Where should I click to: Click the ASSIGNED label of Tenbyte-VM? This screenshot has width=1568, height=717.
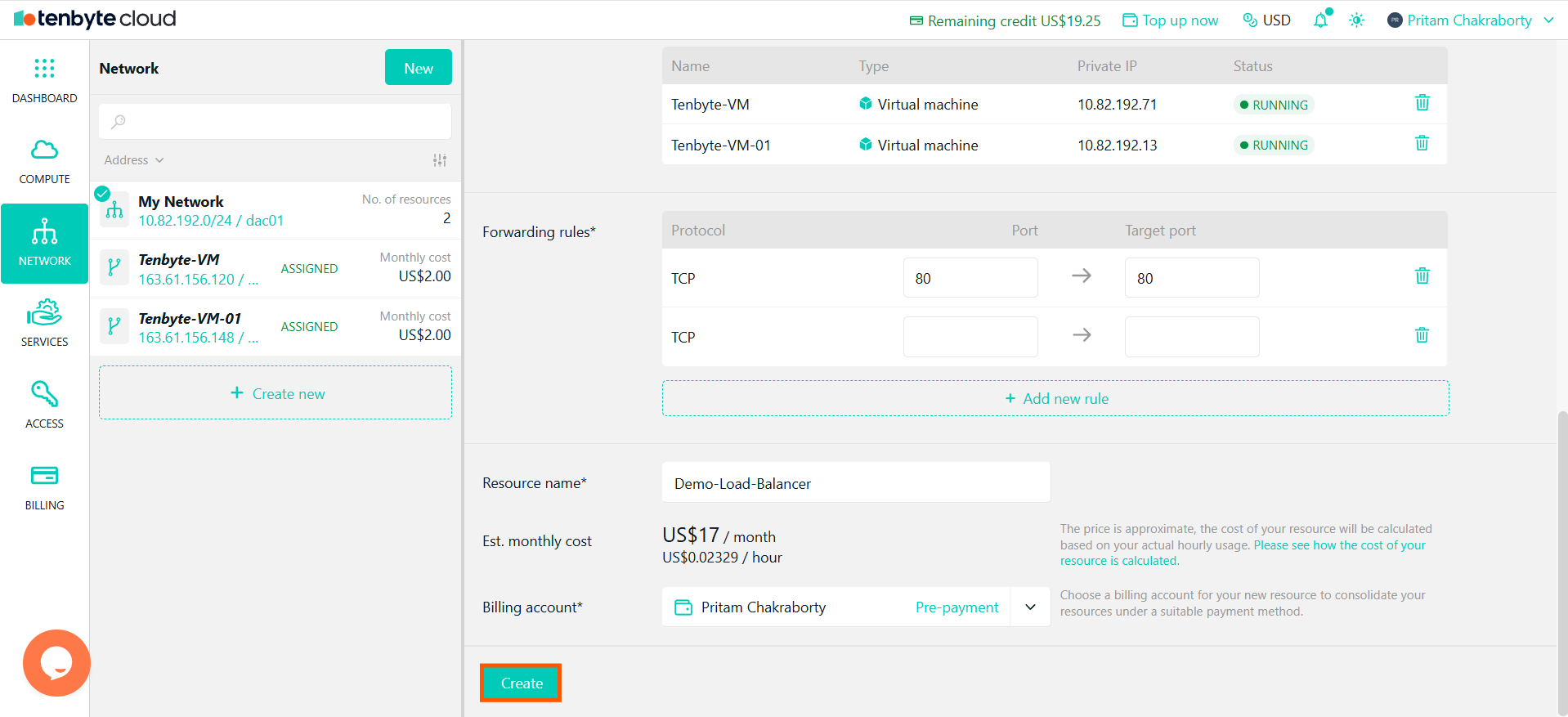click(x=309, y=269)
